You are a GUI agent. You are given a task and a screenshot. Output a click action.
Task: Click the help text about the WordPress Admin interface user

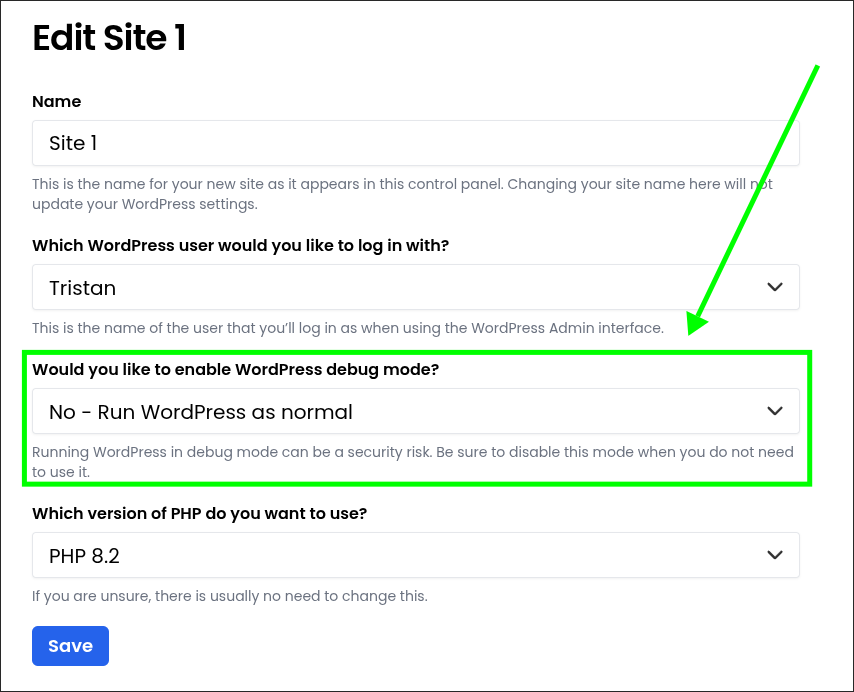(x=347, y=328)
